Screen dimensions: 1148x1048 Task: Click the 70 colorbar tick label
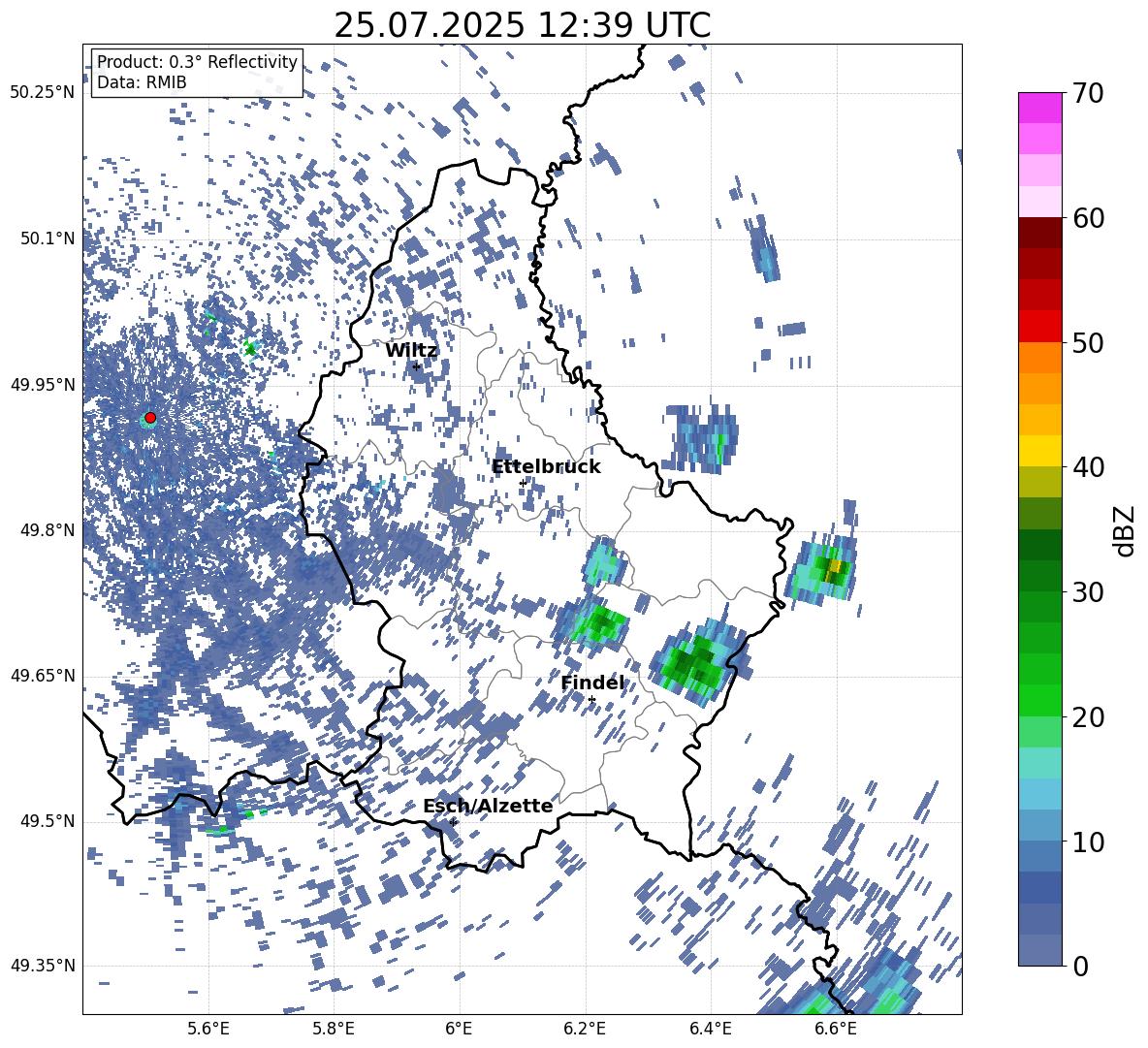pos(1087,93)
